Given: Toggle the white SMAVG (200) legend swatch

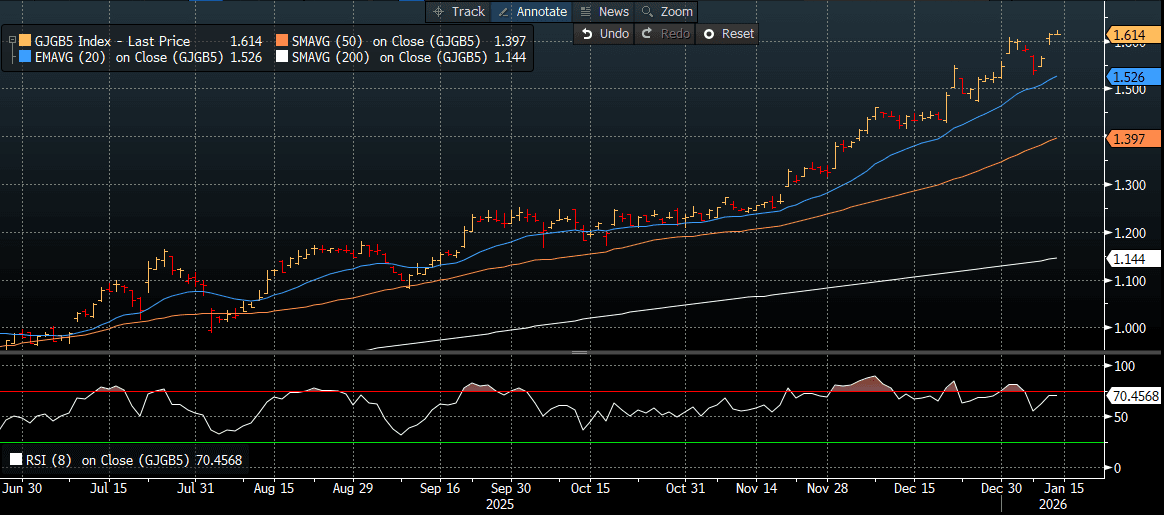Looking at the screenshot, I should pos(281,57).
